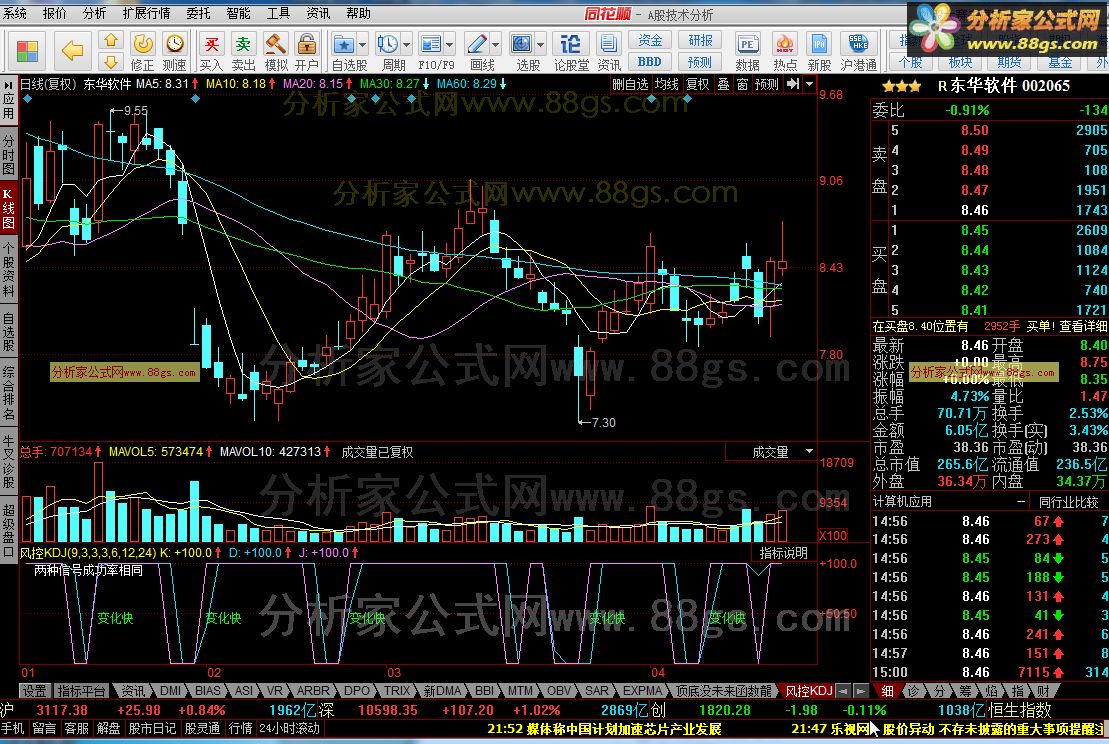Open the 系统 menu

pos(15,13)
